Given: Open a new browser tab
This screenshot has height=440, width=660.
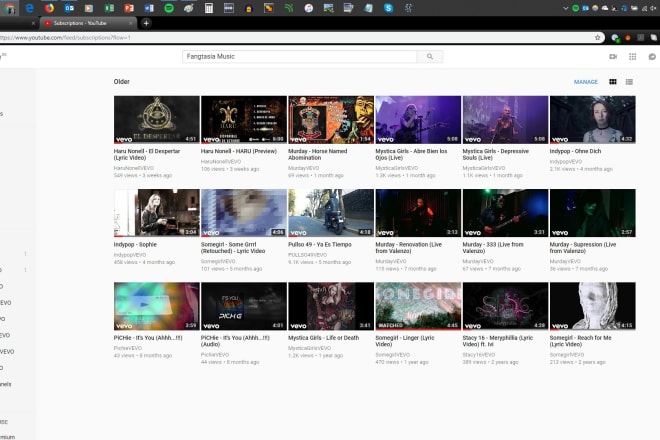Looking at the screenshot, I should (146, 23).
